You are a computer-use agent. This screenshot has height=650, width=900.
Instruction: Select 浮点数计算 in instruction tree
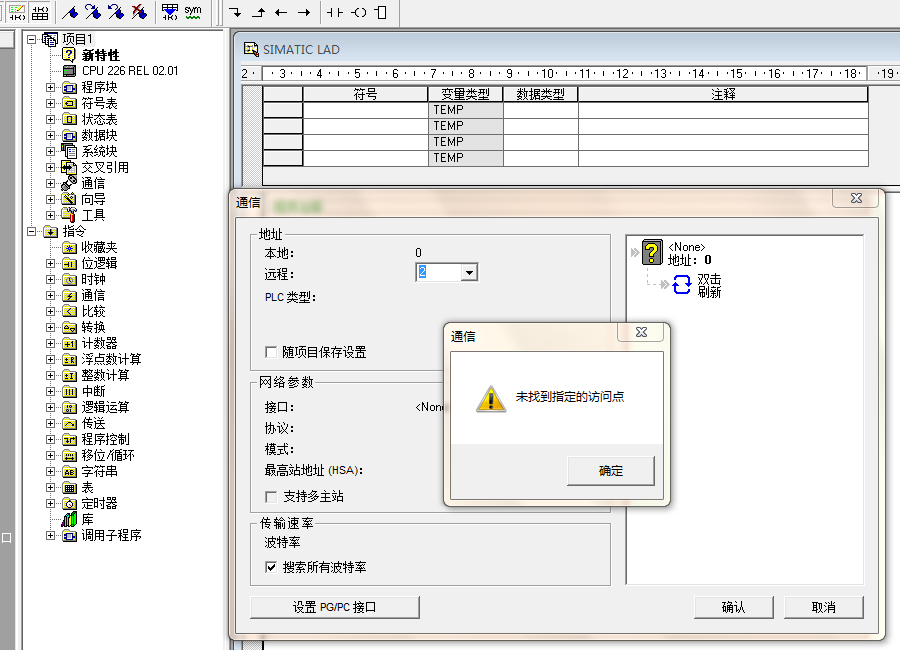[111, 359]
